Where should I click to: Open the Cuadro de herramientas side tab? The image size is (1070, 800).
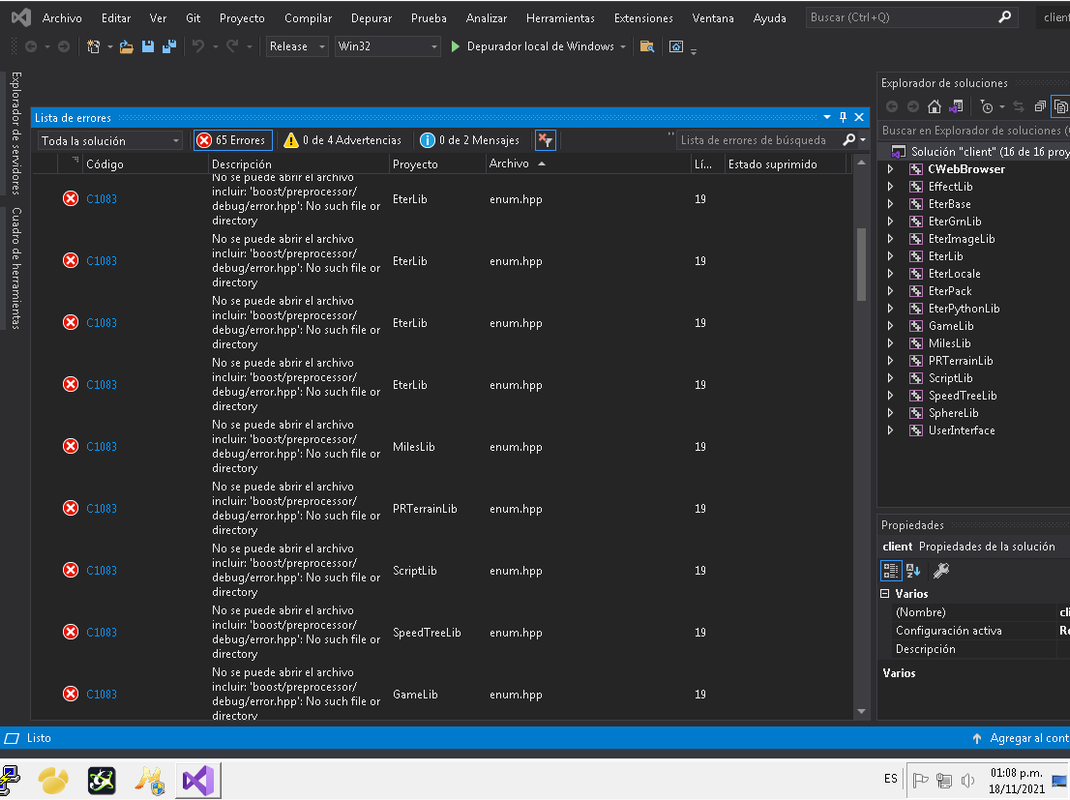click(x=16, y=268)
